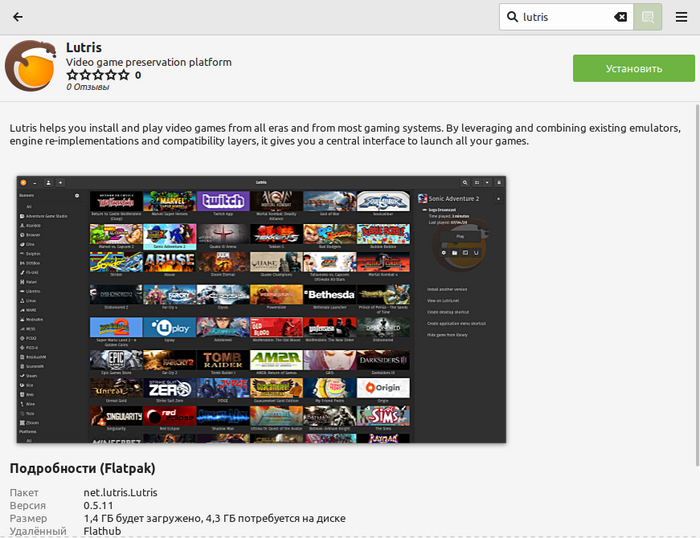Go back with the arrow icon
The width and height of the screenshot is (700, 538).
click(x=18, y=17)
